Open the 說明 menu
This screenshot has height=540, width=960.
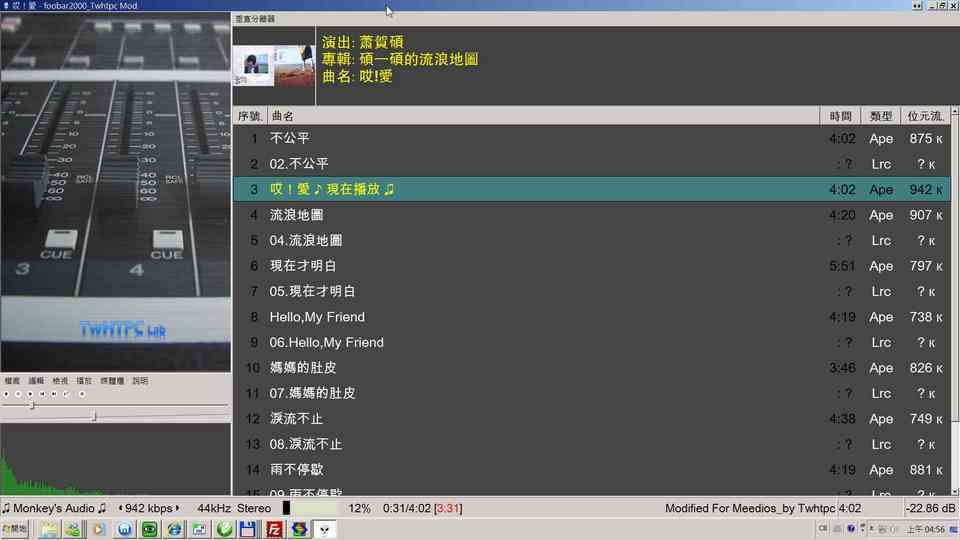[140, 381]
